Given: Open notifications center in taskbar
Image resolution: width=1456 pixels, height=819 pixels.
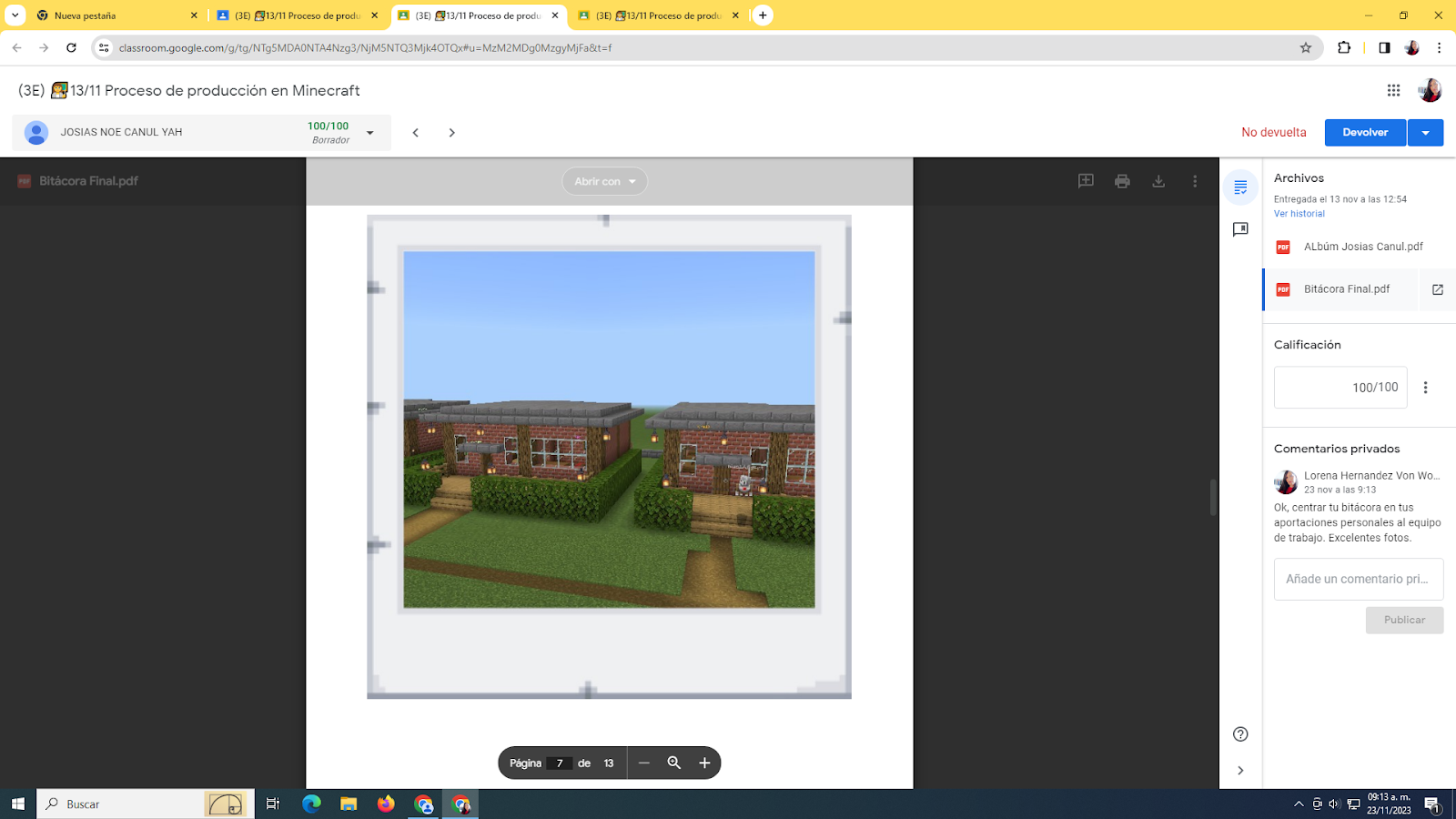Looking at the screenshot, I should point(1431,804).
